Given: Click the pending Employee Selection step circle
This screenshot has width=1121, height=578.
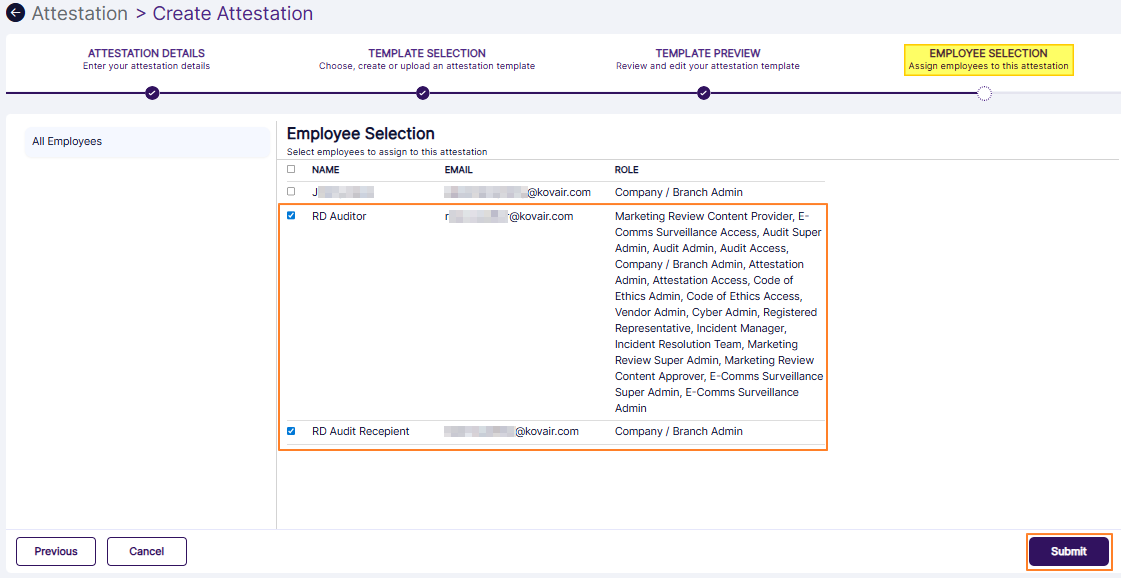Looking at the screenshot, I should [x=985, y=93].
